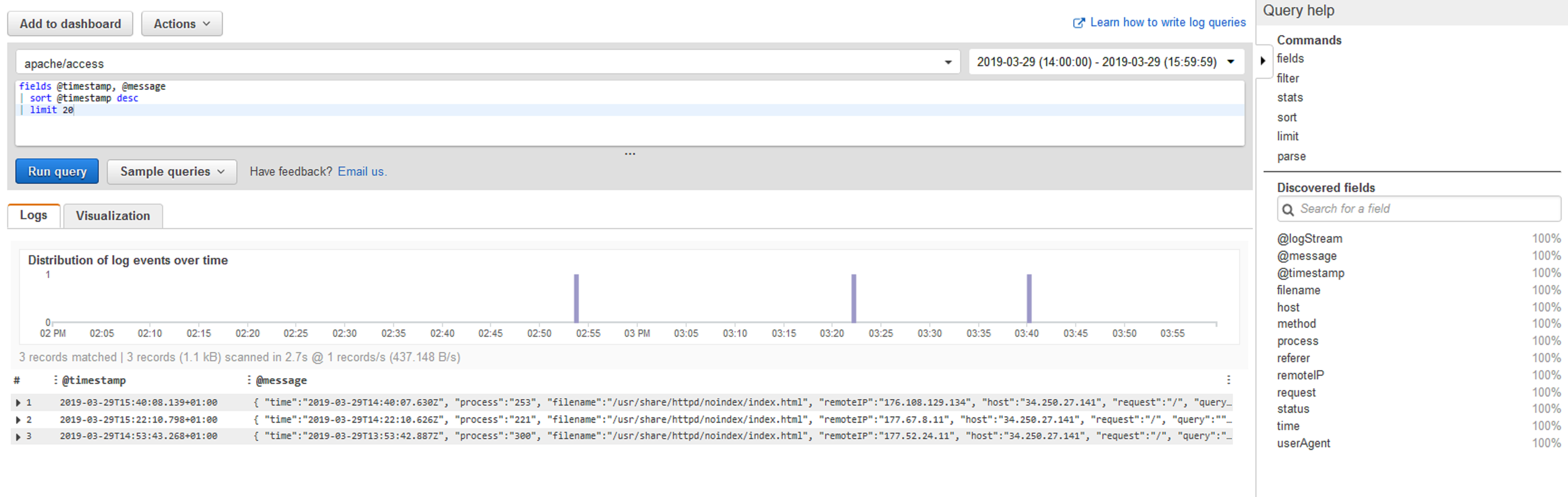Image resolution: width=1568 pixels, height=497 pixels.
Task: Open the apache/access log group dropdown
Action: click(x=947, y=62)
